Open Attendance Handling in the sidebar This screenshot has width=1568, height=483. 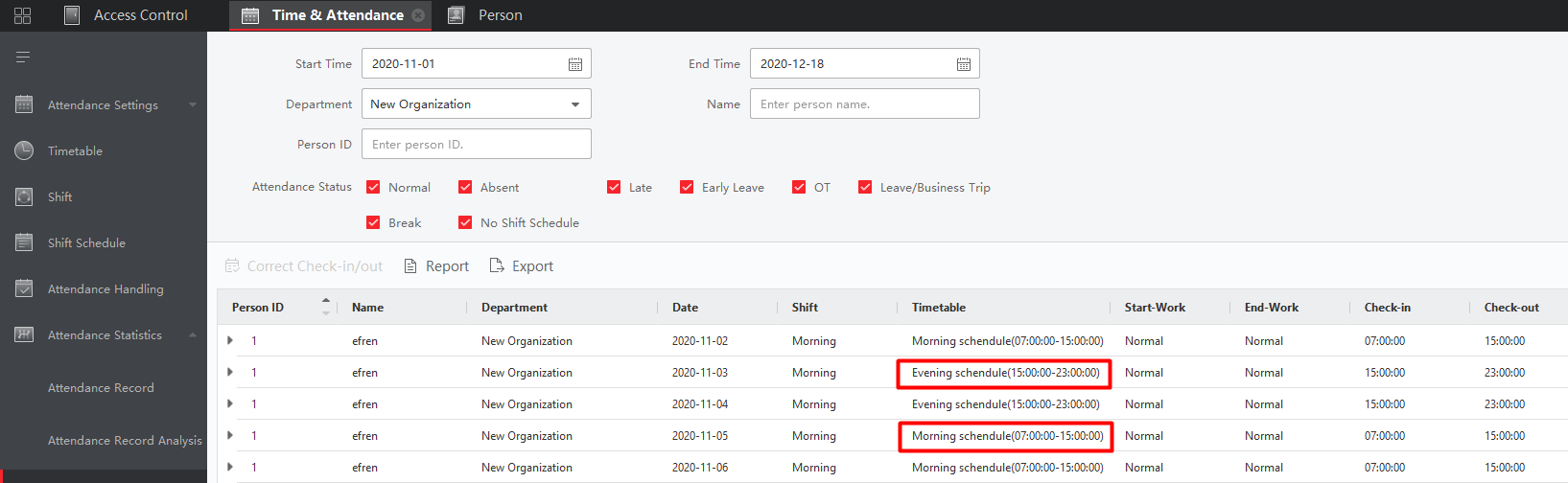pyautogui.click(x=104, y=288)
